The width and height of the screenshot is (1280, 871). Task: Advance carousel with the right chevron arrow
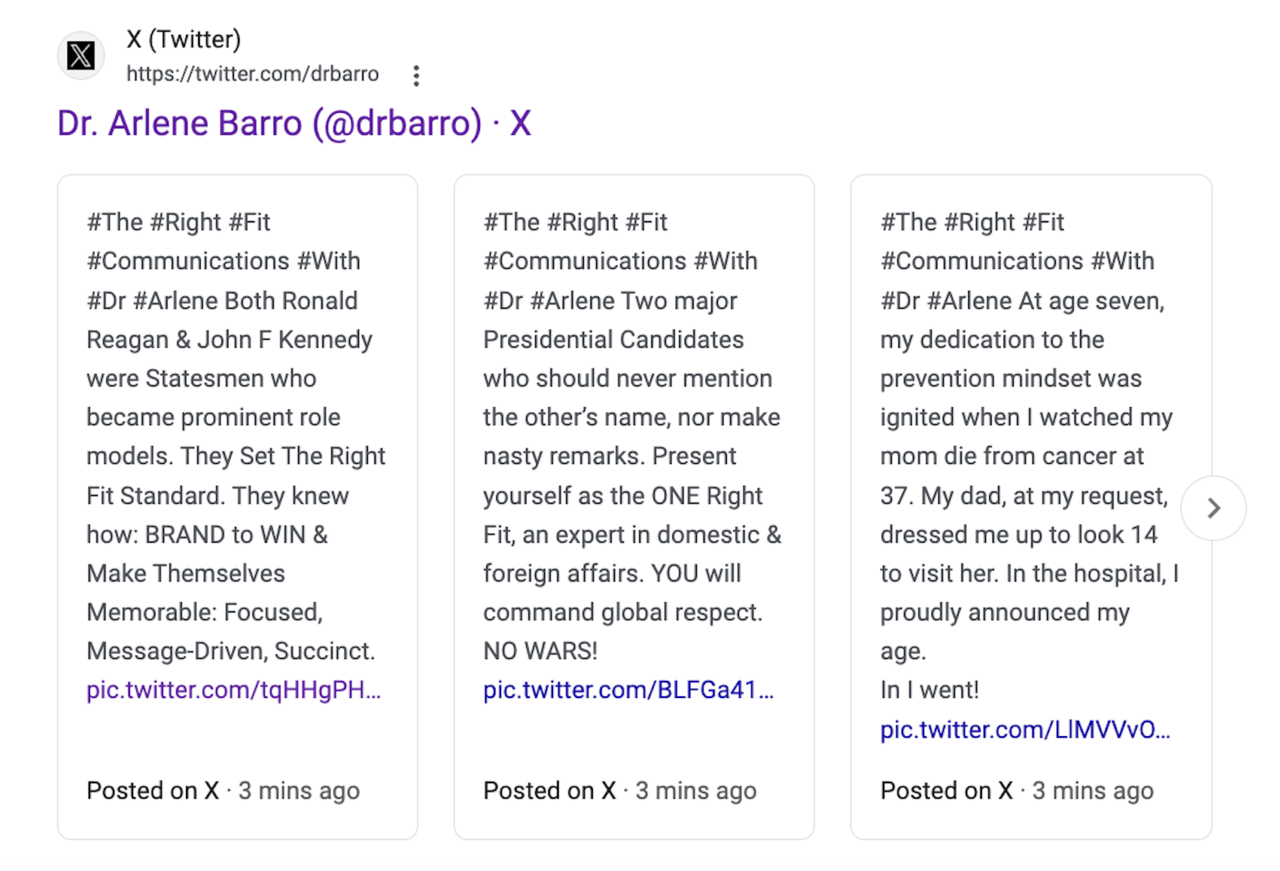pyautogui.click(x=1213, y=508)
